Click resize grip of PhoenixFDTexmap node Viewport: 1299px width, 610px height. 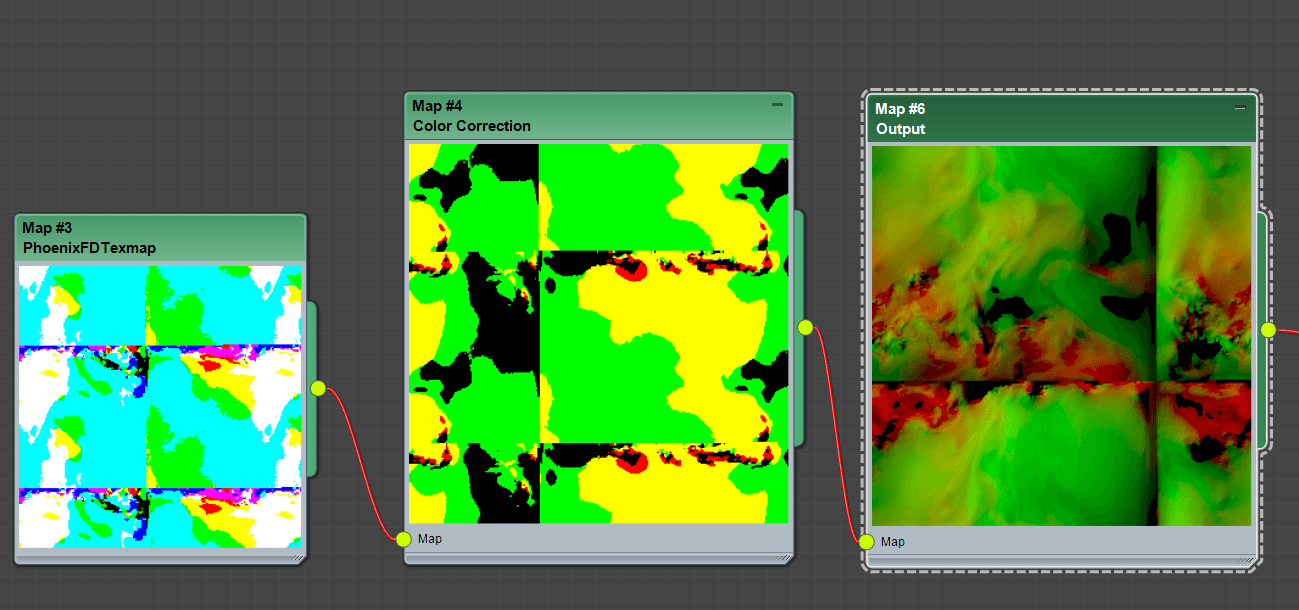pos(297,558)
